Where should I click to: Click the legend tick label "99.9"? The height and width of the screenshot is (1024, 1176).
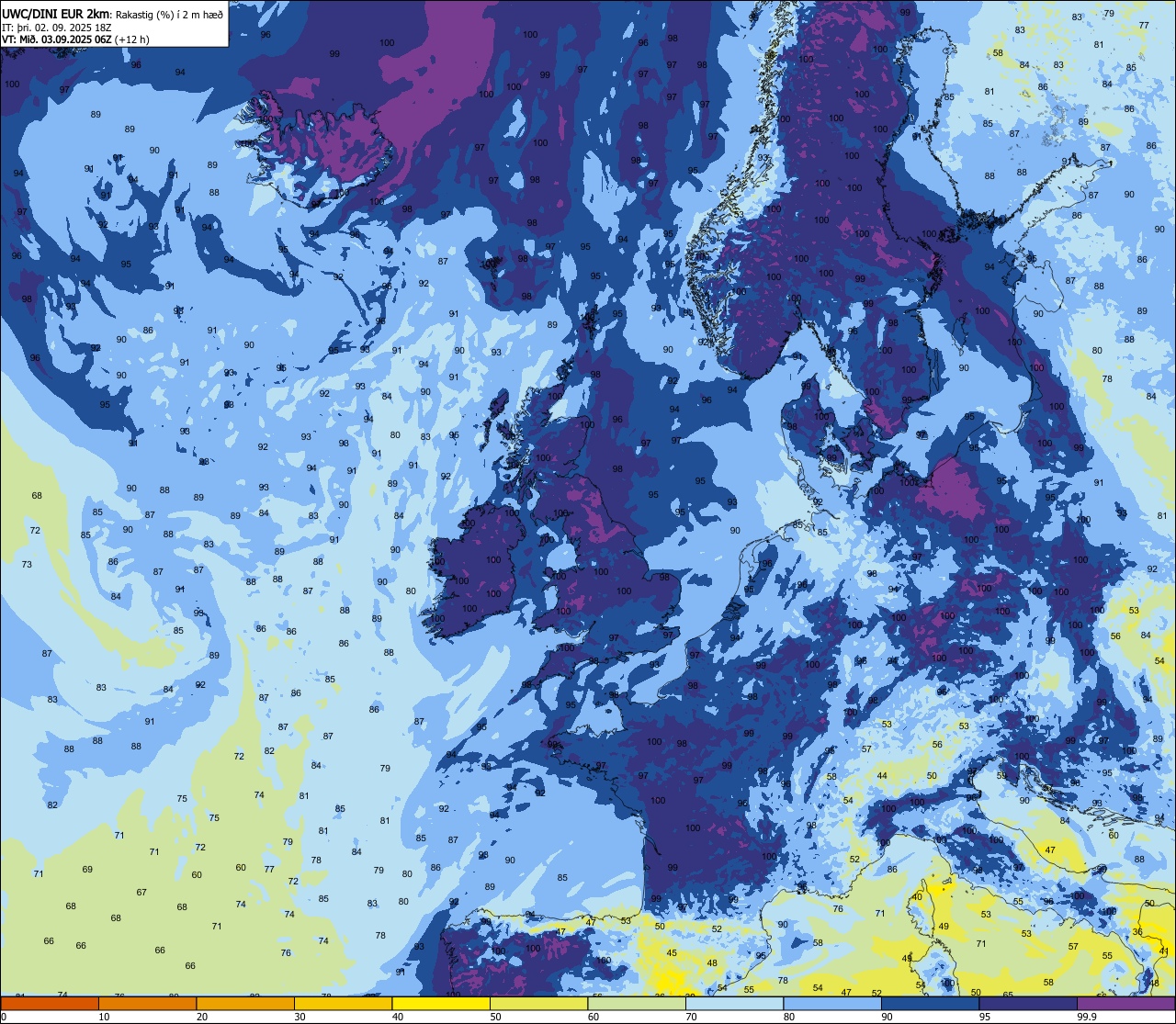1087,1017
